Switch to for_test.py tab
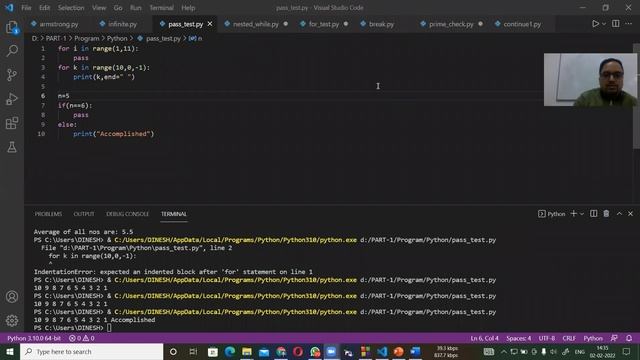The height and width of the screenshot is (360, 640). (x=324, y=24)
